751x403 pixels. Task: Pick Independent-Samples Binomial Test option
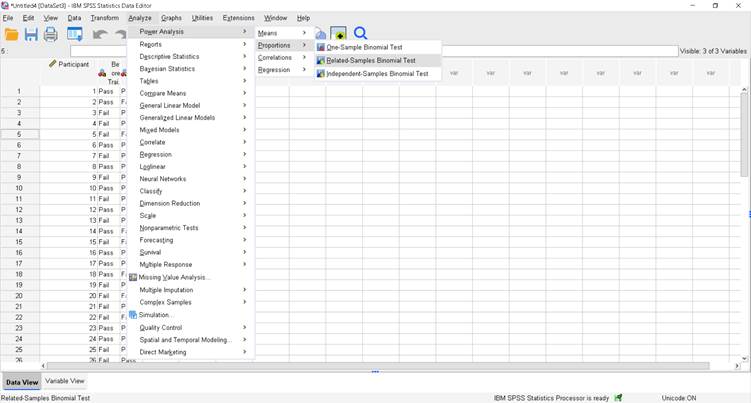[x=376, y=73]
